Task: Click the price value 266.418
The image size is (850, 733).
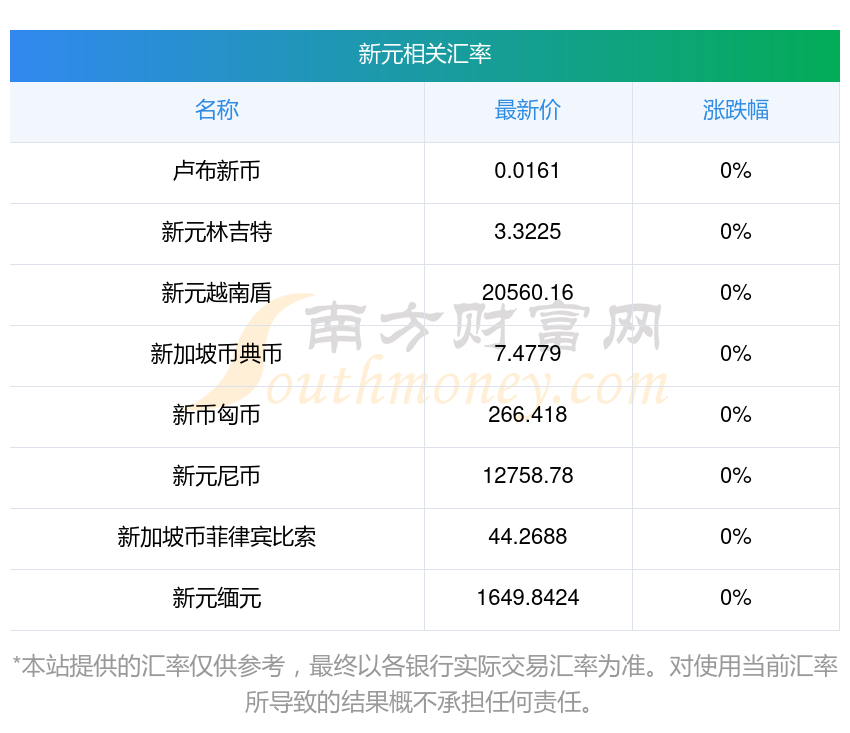Action: point(527,415)
